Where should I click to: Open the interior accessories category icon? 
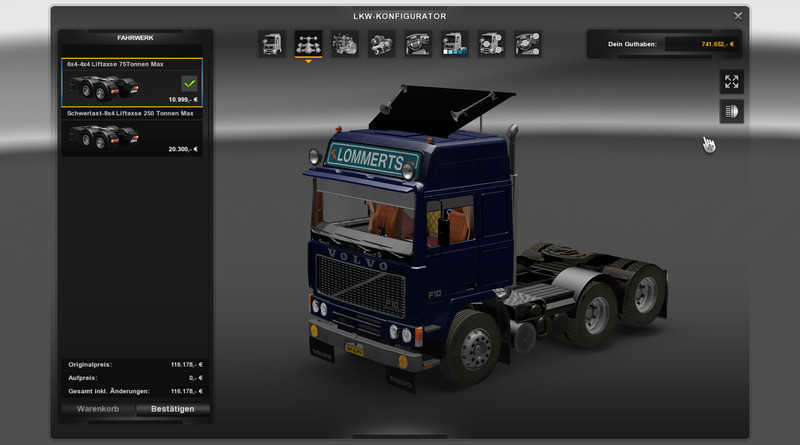tap(528, 44)
